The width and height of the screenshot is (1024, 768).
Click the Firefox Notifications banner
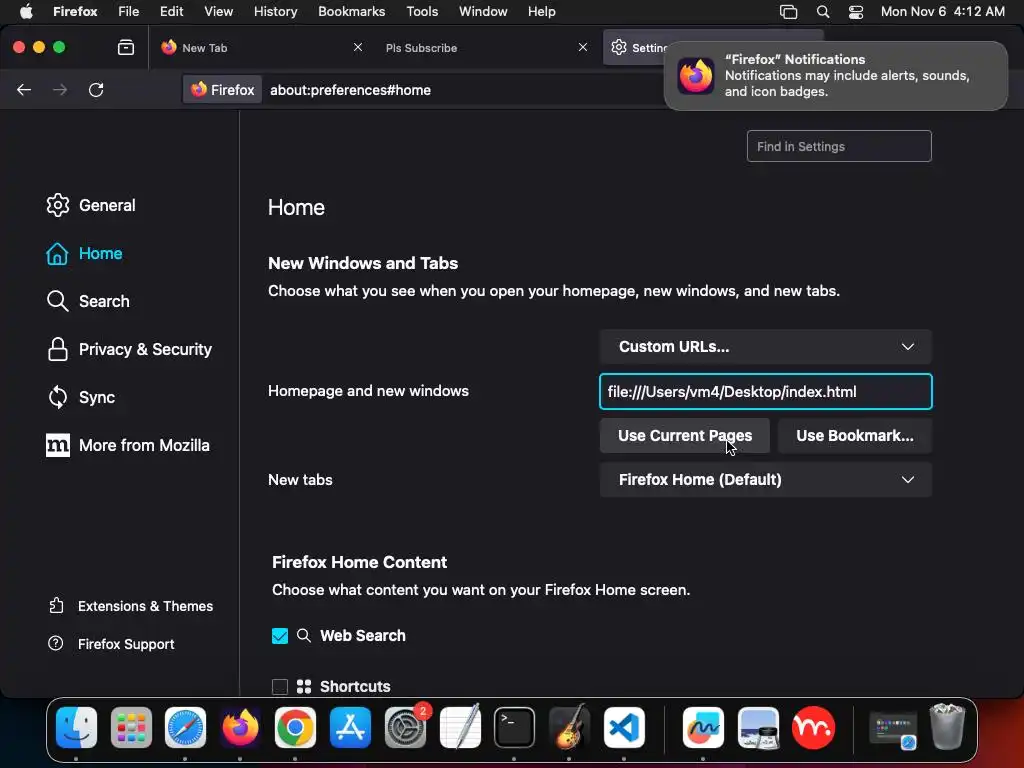[x=836, y=76]
